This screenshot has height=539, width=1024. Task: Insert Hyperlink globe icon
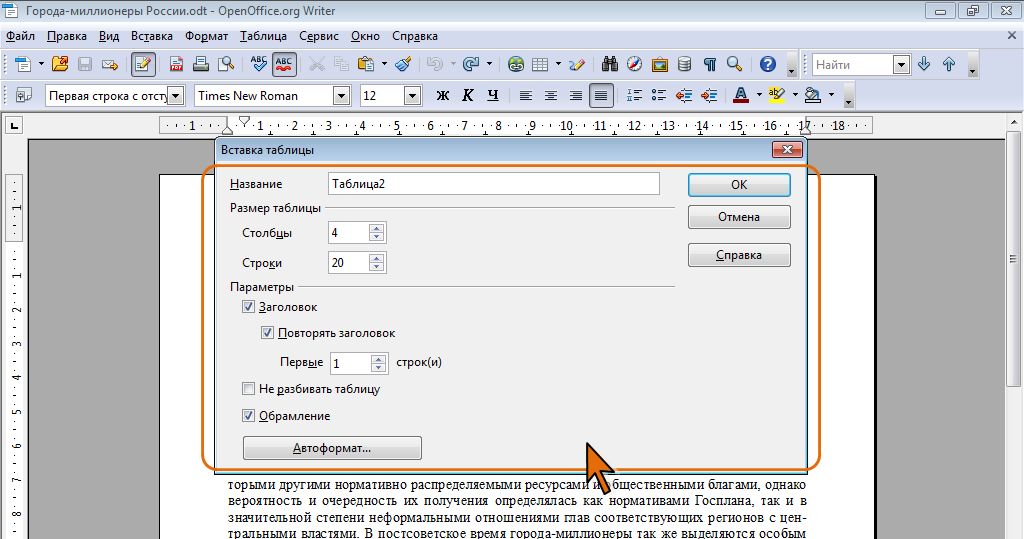pos(516,64)
